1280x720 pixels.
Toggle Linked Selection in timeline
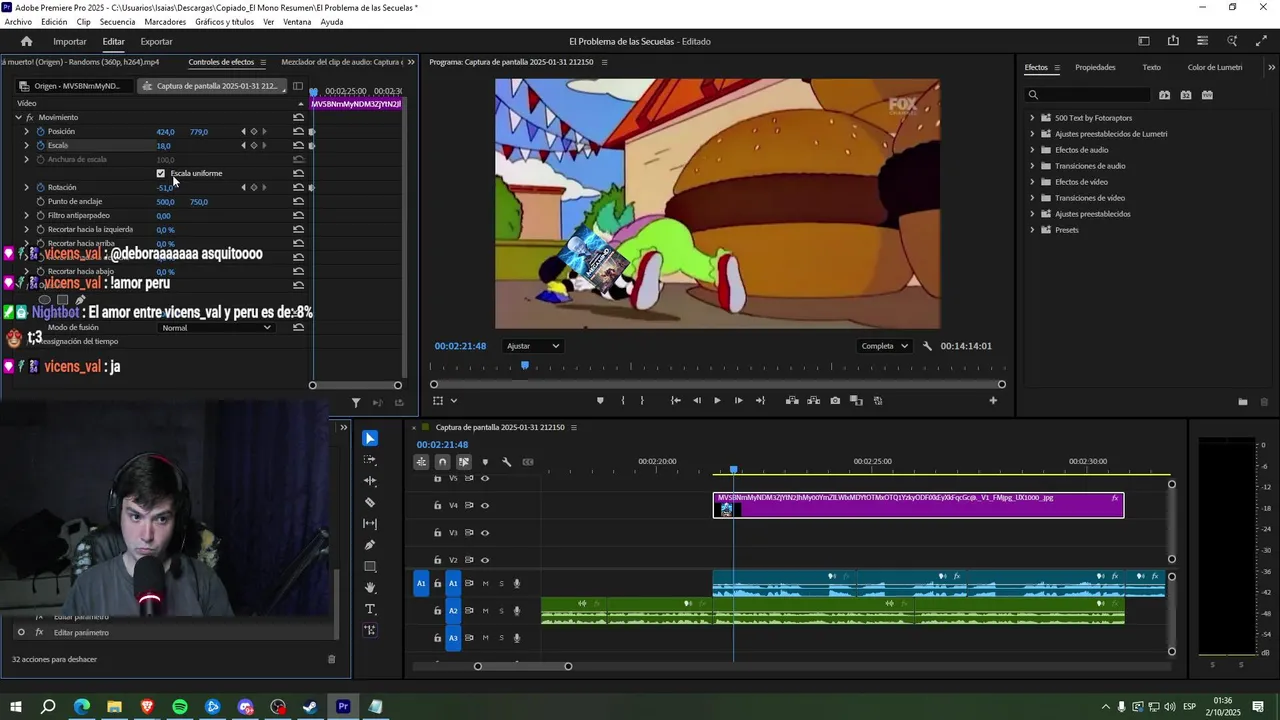click(x=464, y=462)
